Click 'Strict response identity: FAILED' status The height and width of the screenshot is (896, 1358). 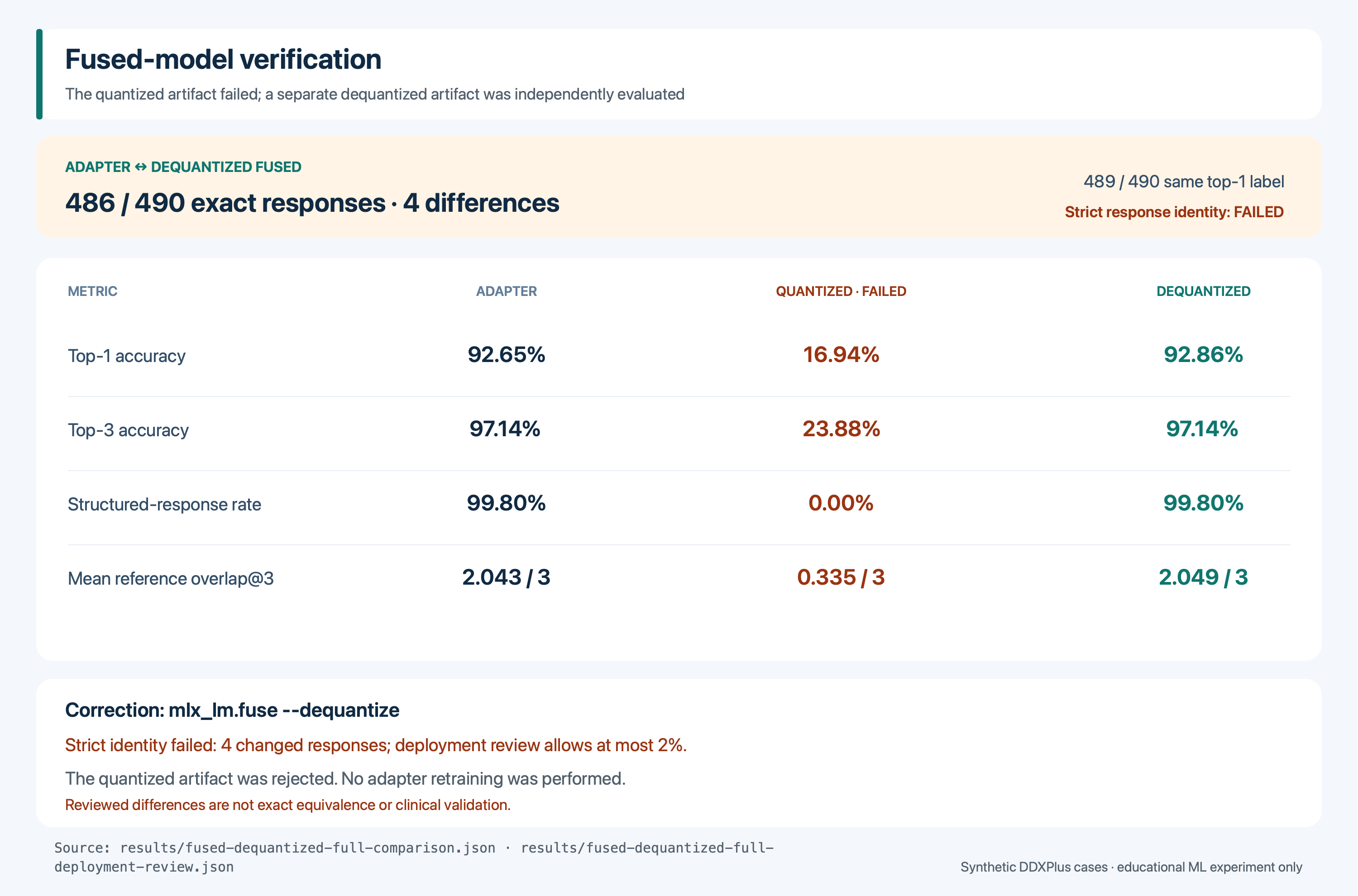click(1174, 212)
